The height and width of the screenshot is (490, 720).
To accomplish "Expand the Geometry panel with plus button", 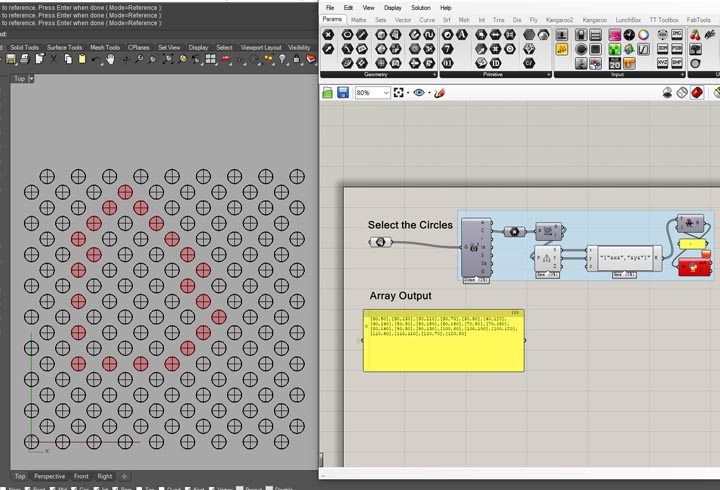I will (x=434, y=74).
